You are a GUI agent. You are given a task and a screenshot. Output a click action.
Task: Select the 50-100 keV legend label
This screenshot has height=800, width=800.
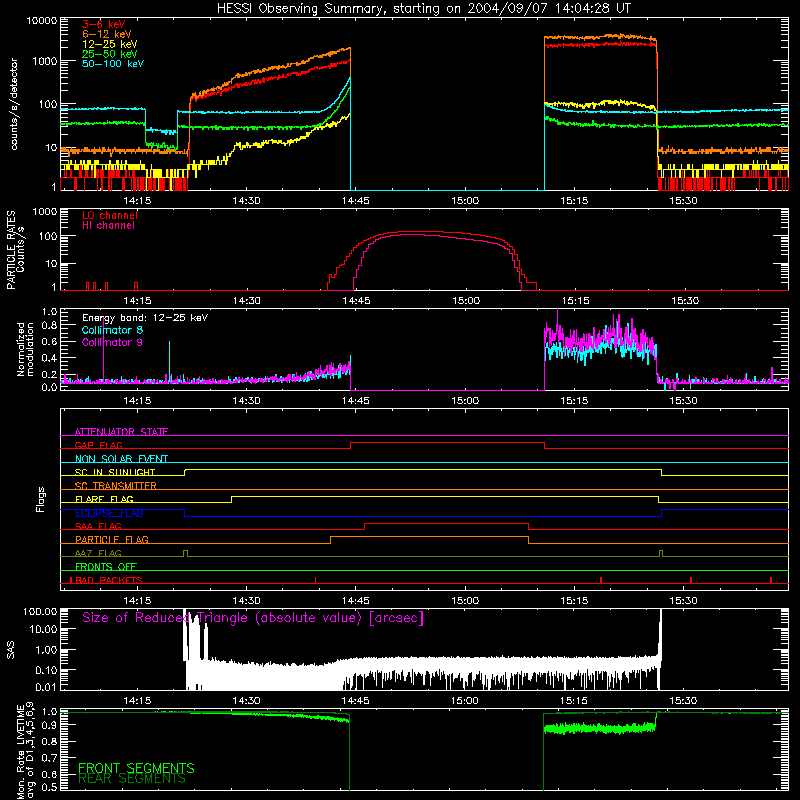click(112, 64)
